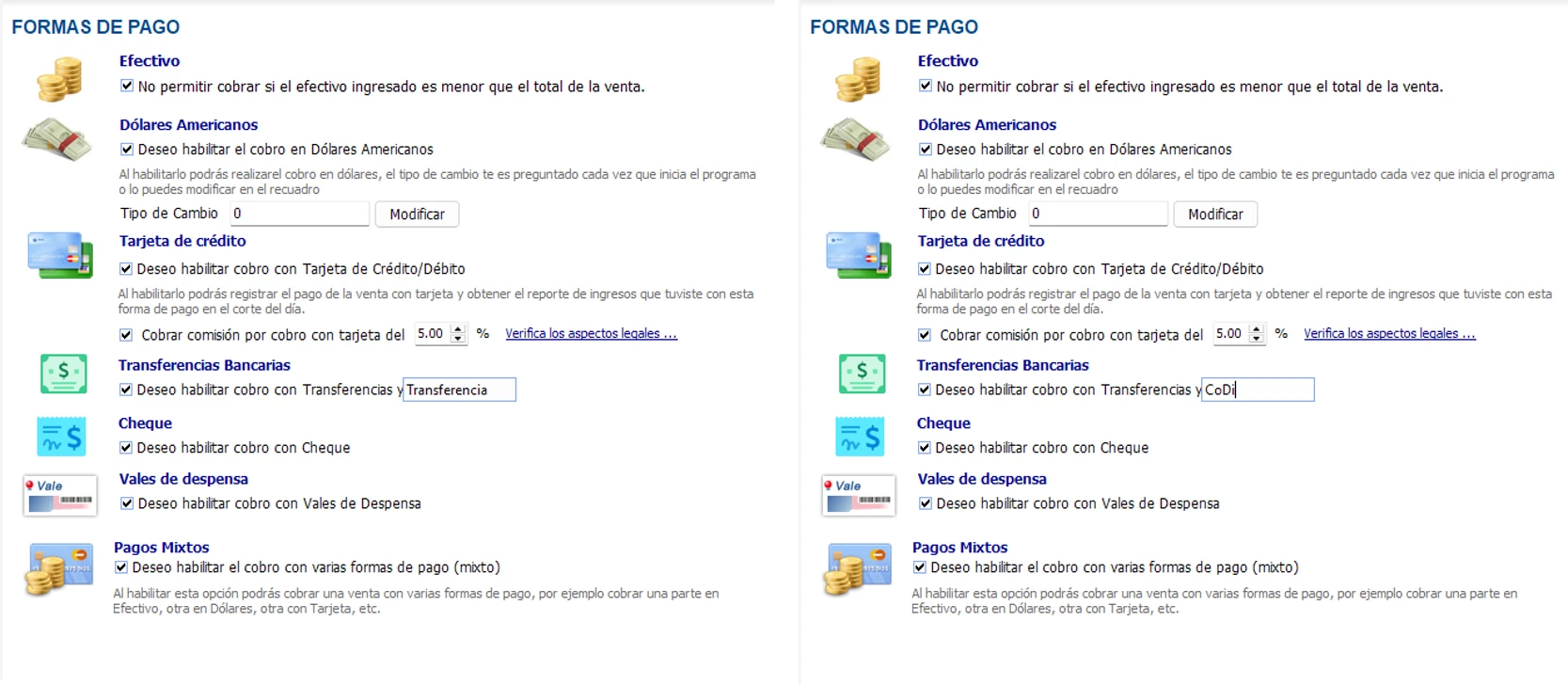Click Modificar button in left panel
Screen dimensions: 1568x685
pos(418,215)
